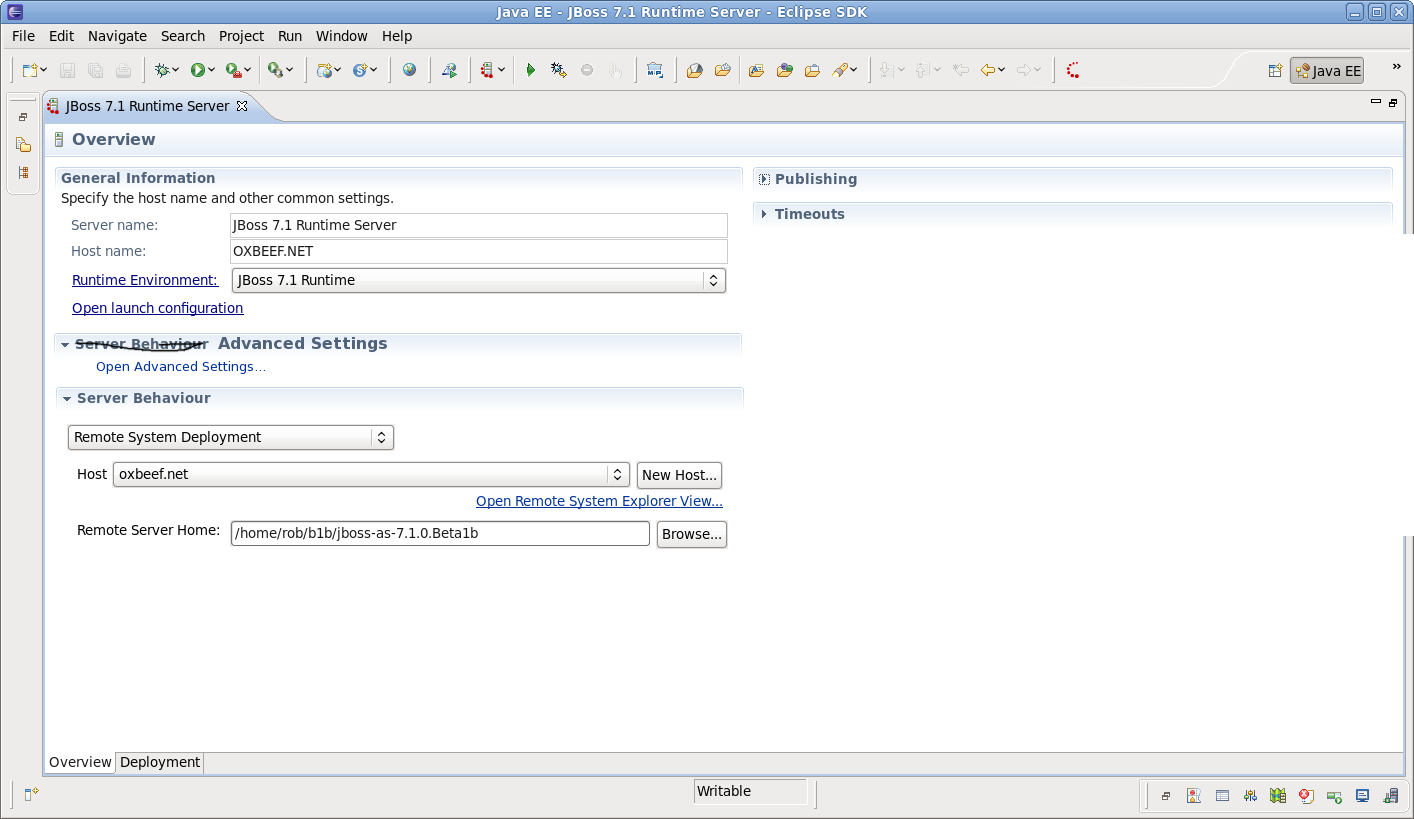The image size is (1414, 819).
Task: Click the sliders icon in status bar
Action: point(1250,796)
